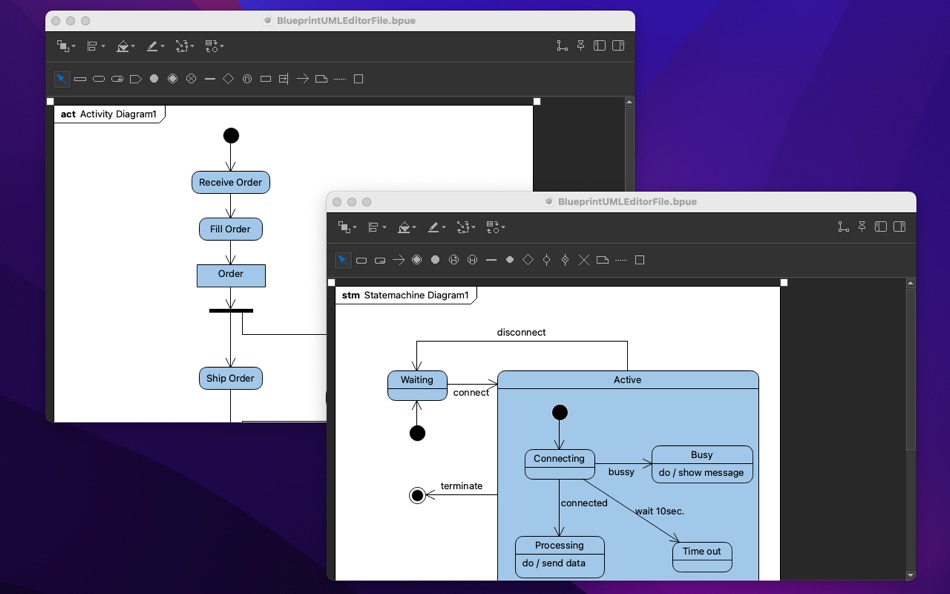The width and height of the screenshot is (950, 594).
Task: Choose the dashed anchor line tool in Statemachine window
Action: tap(620, 260)
